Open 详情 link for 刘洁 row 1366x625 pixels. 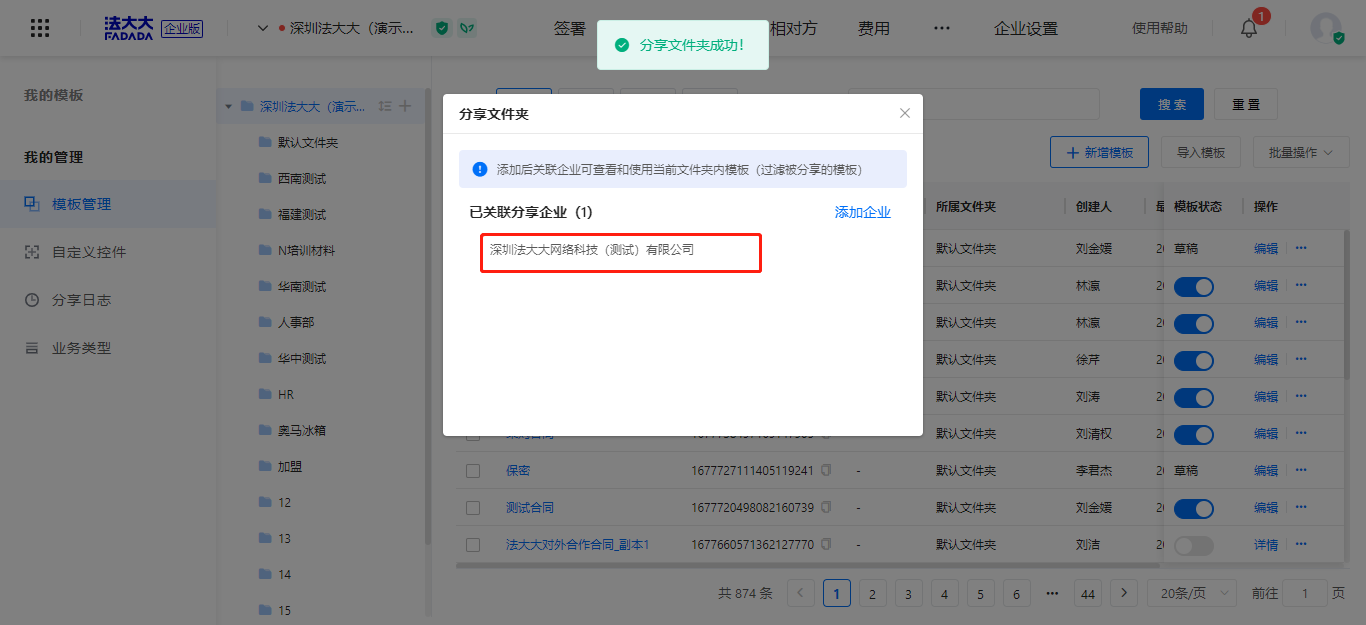(x=1266, y=545)
